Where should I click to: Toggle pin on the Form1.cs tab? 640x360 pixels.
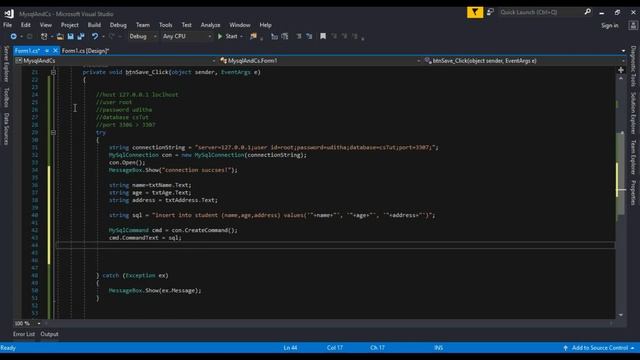coord(47,51)
